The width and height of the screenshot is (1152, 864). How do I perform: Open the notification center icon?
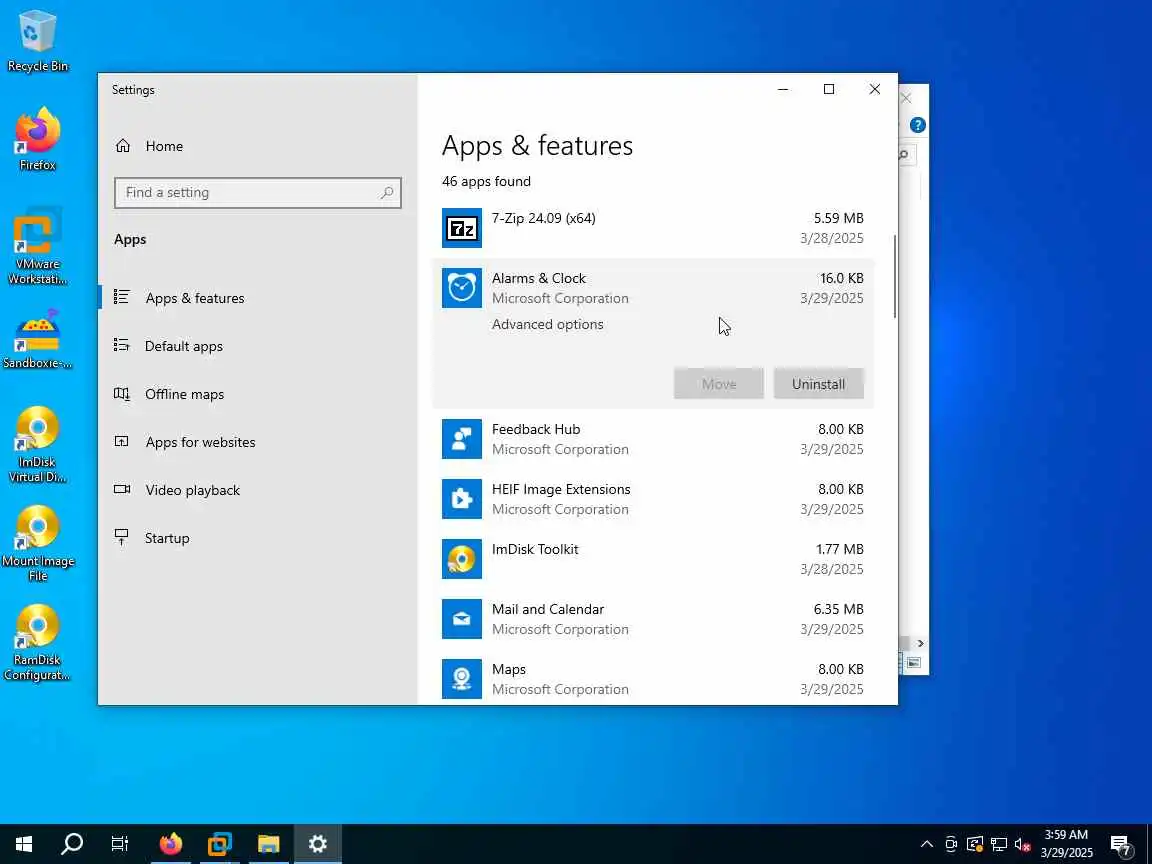(1120, 844)
